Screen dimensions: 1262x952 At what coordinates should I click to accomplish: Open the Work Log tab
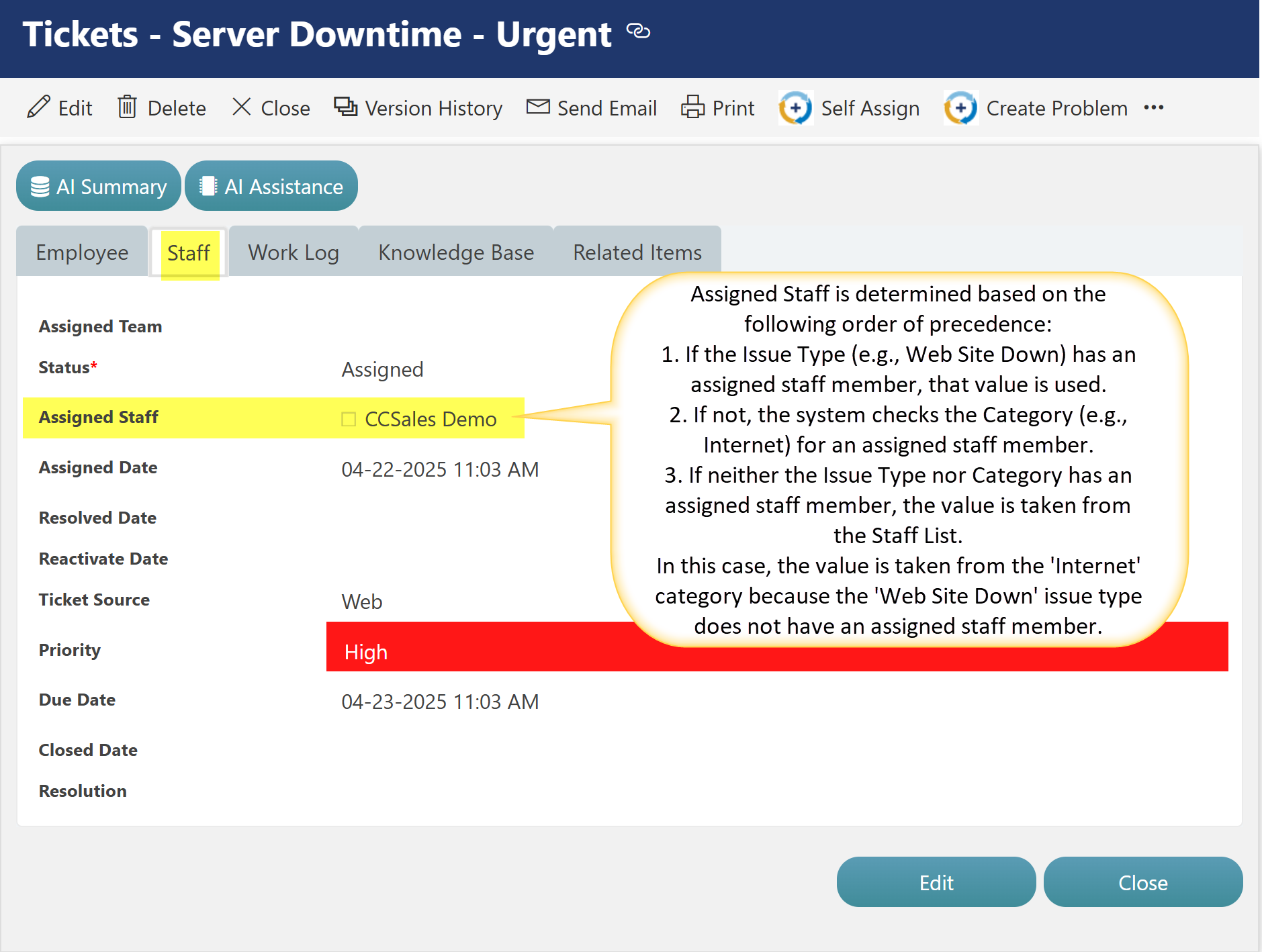(x=293, y=252)
